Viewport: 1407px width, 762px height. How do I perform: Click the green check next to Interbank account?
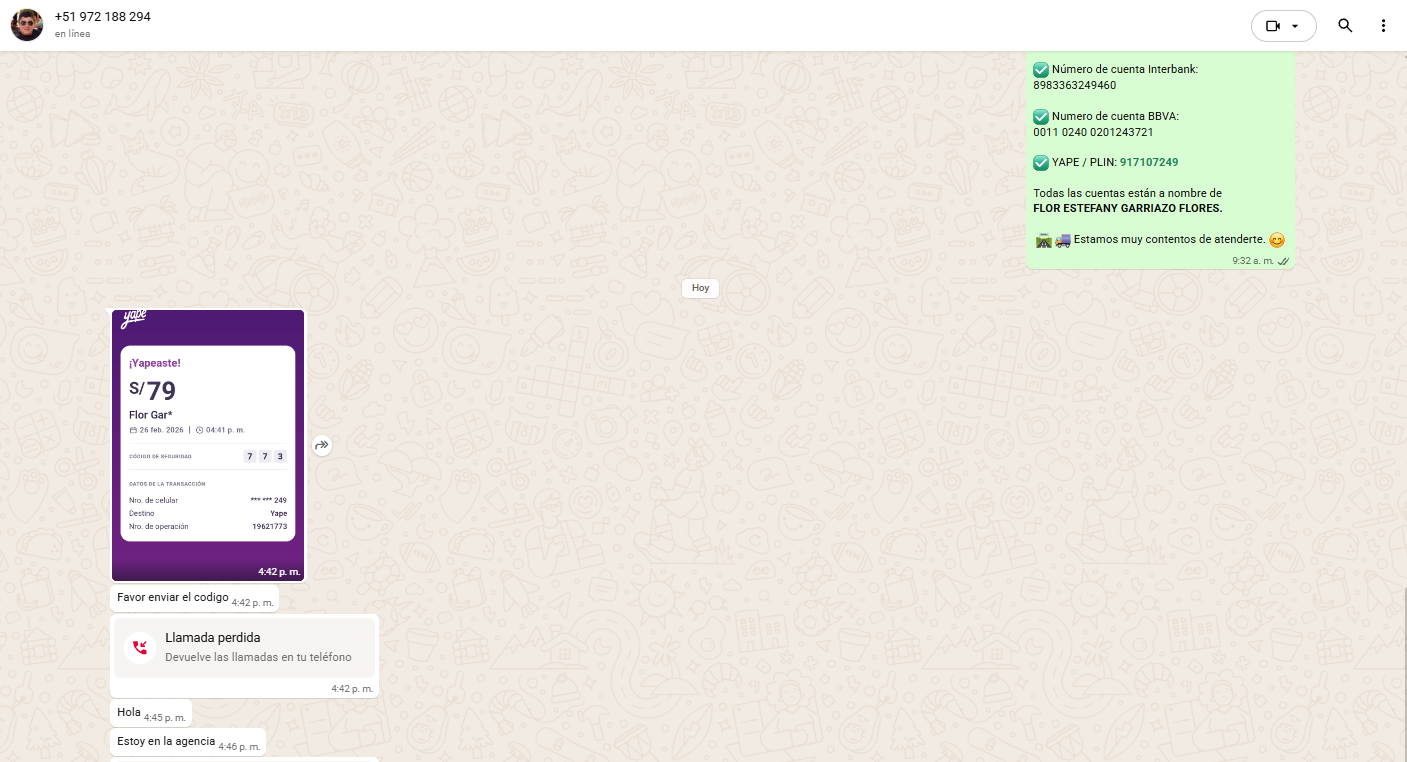click(1041, 70)
